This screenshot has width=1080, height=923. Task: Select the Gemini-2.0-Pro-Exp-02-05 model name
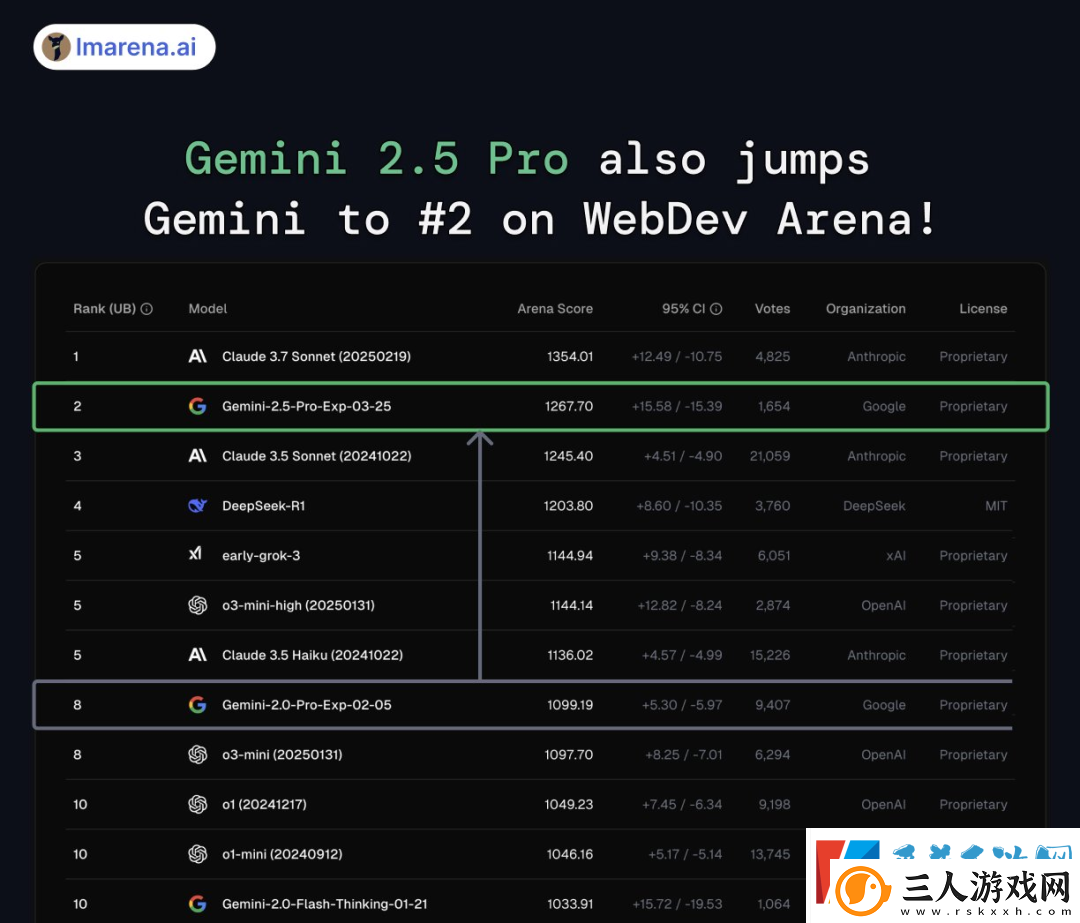coord(307,705)
